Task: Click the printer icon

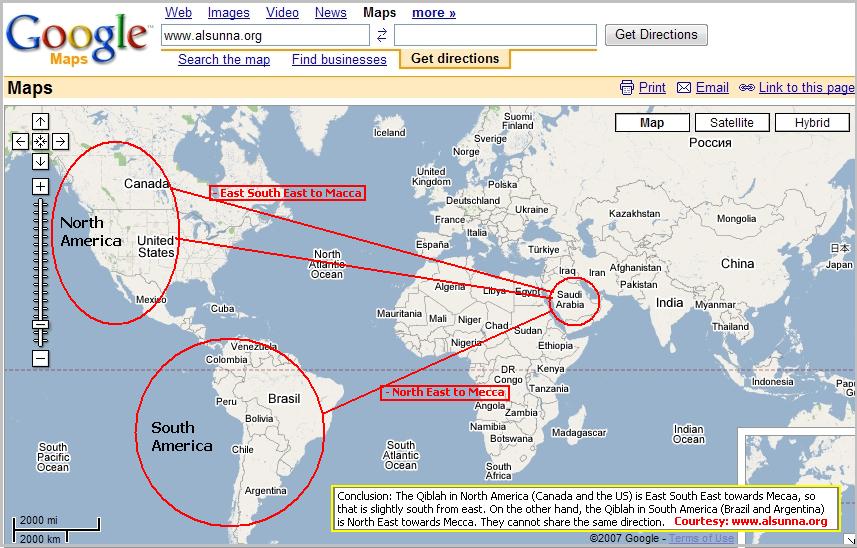Action: coord(627,87)
